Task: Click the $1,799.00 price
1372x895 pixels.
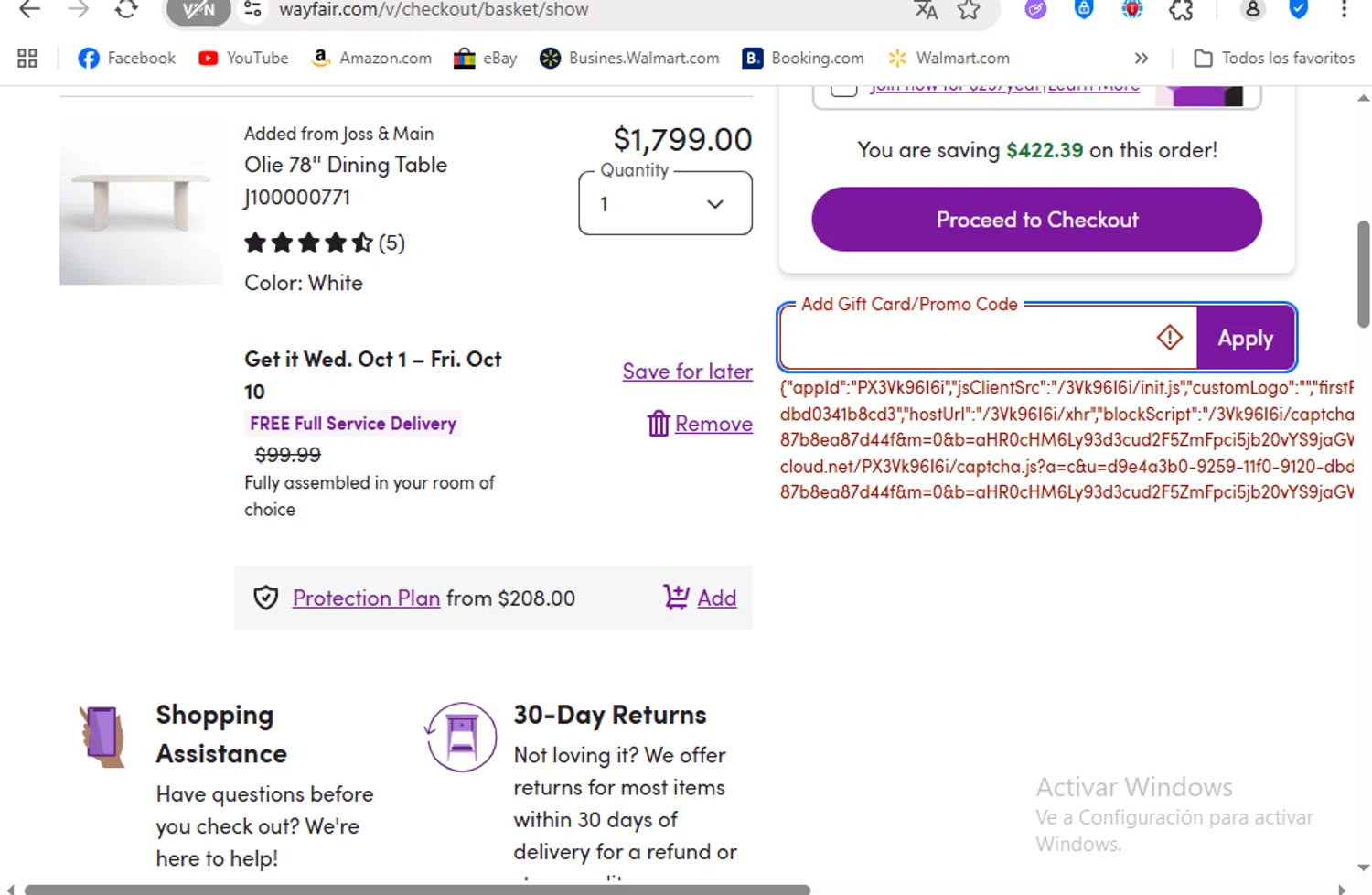Action: [682, 139]
